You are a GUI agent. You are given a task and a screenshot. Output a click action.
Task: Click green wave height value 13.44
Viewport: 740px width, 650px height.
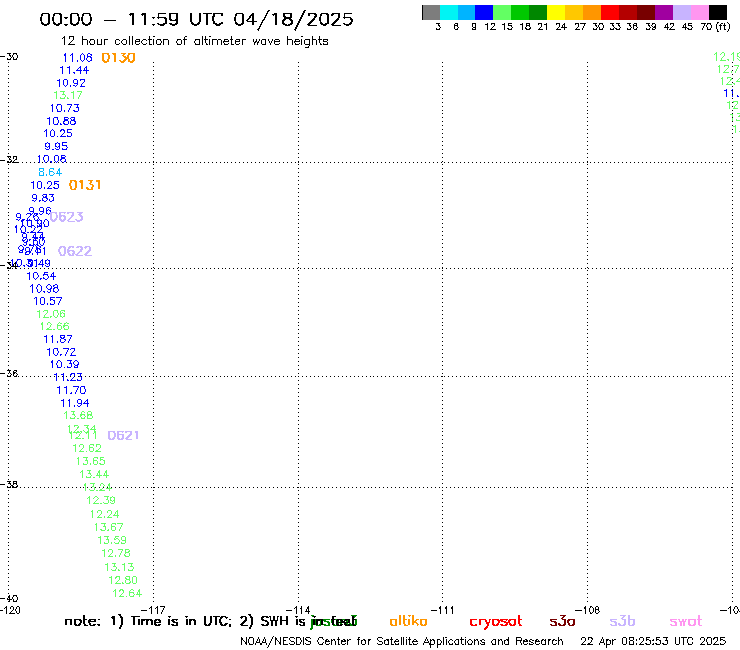(94, 474)
